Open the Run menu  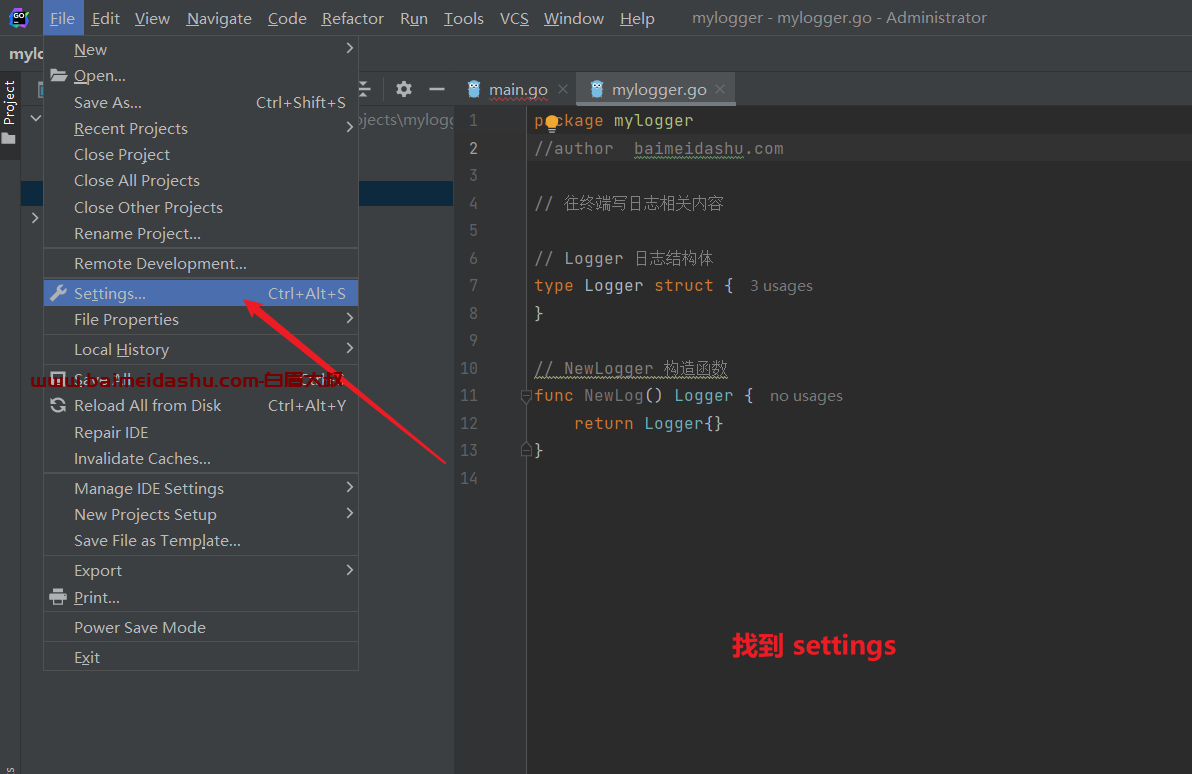(x=414, y=18)
